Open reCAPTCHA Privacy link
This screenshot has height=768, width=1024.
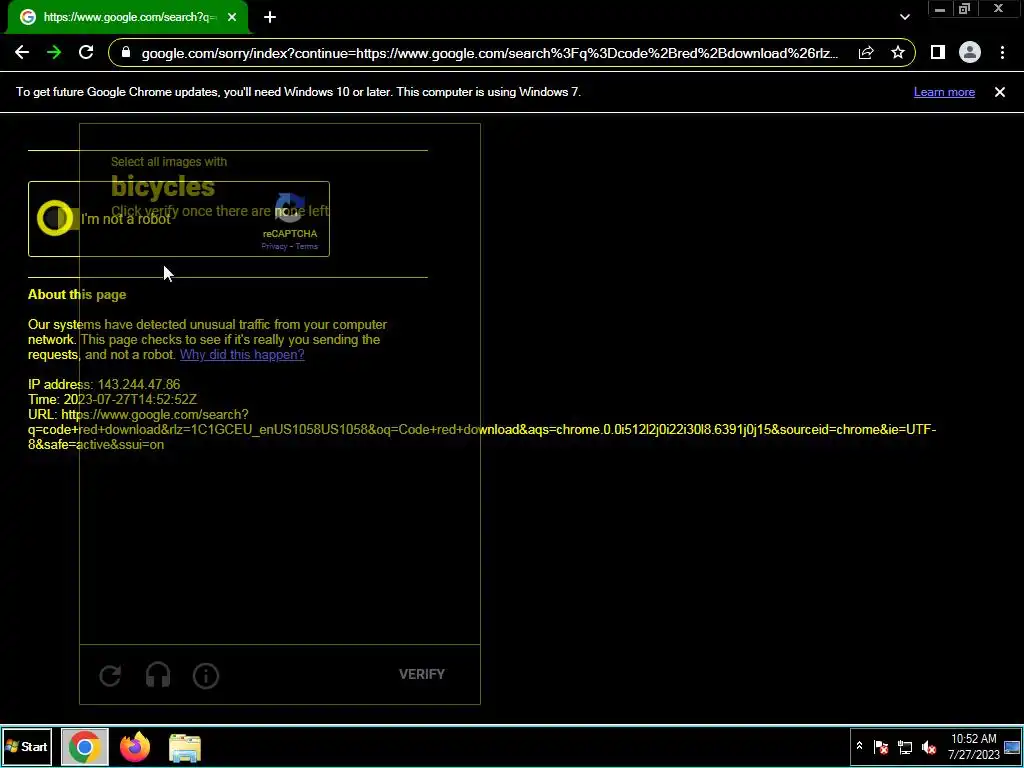coord(274,246)
